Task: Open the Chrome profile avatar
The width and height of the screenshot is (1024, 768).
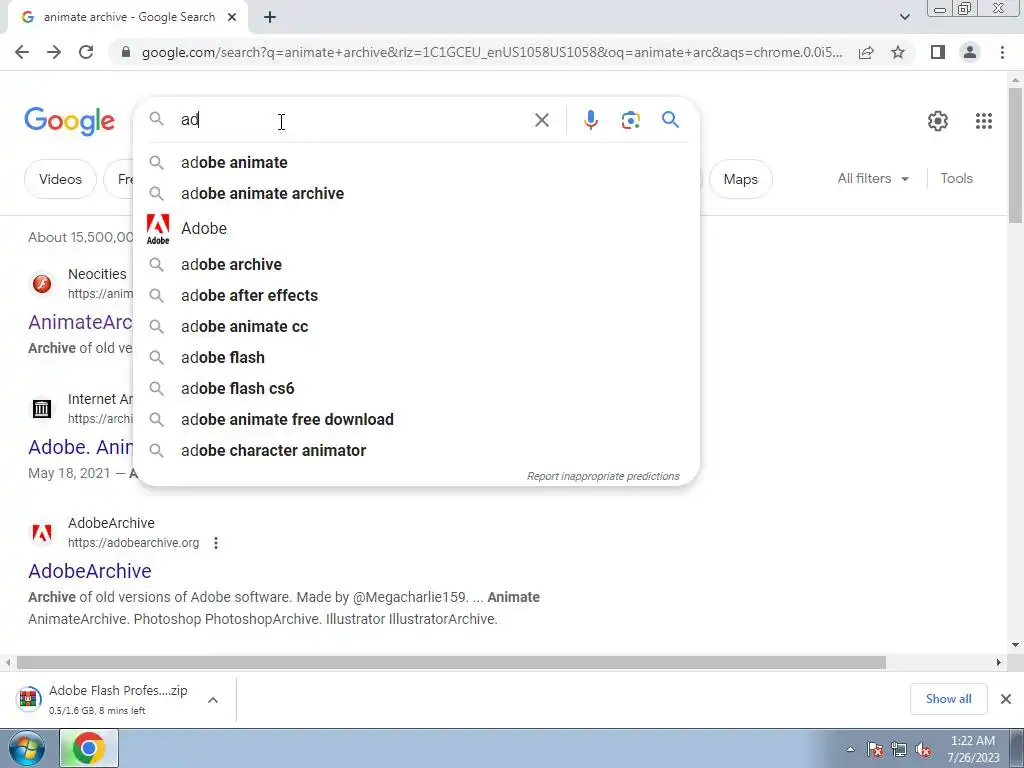Action: click(x=970, y=52)
